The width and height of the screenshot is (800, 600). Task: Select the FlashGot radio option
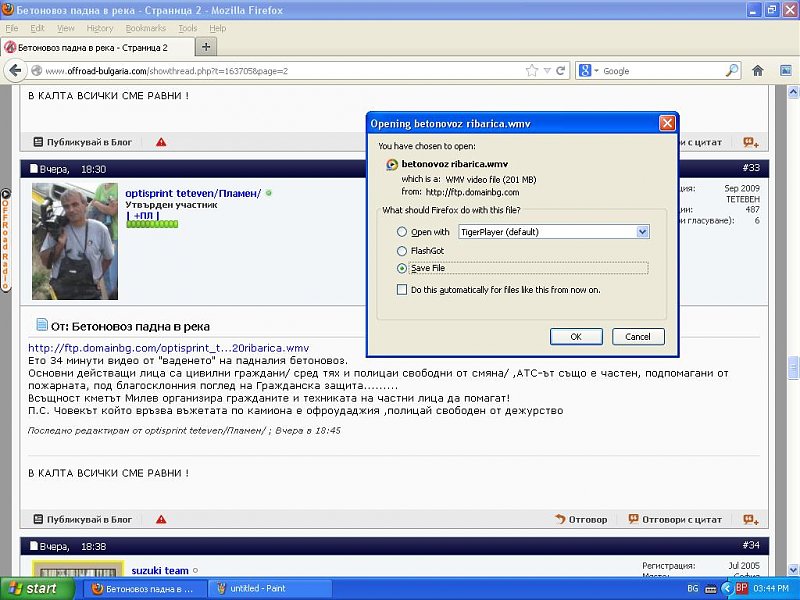(x=402, y=251)
